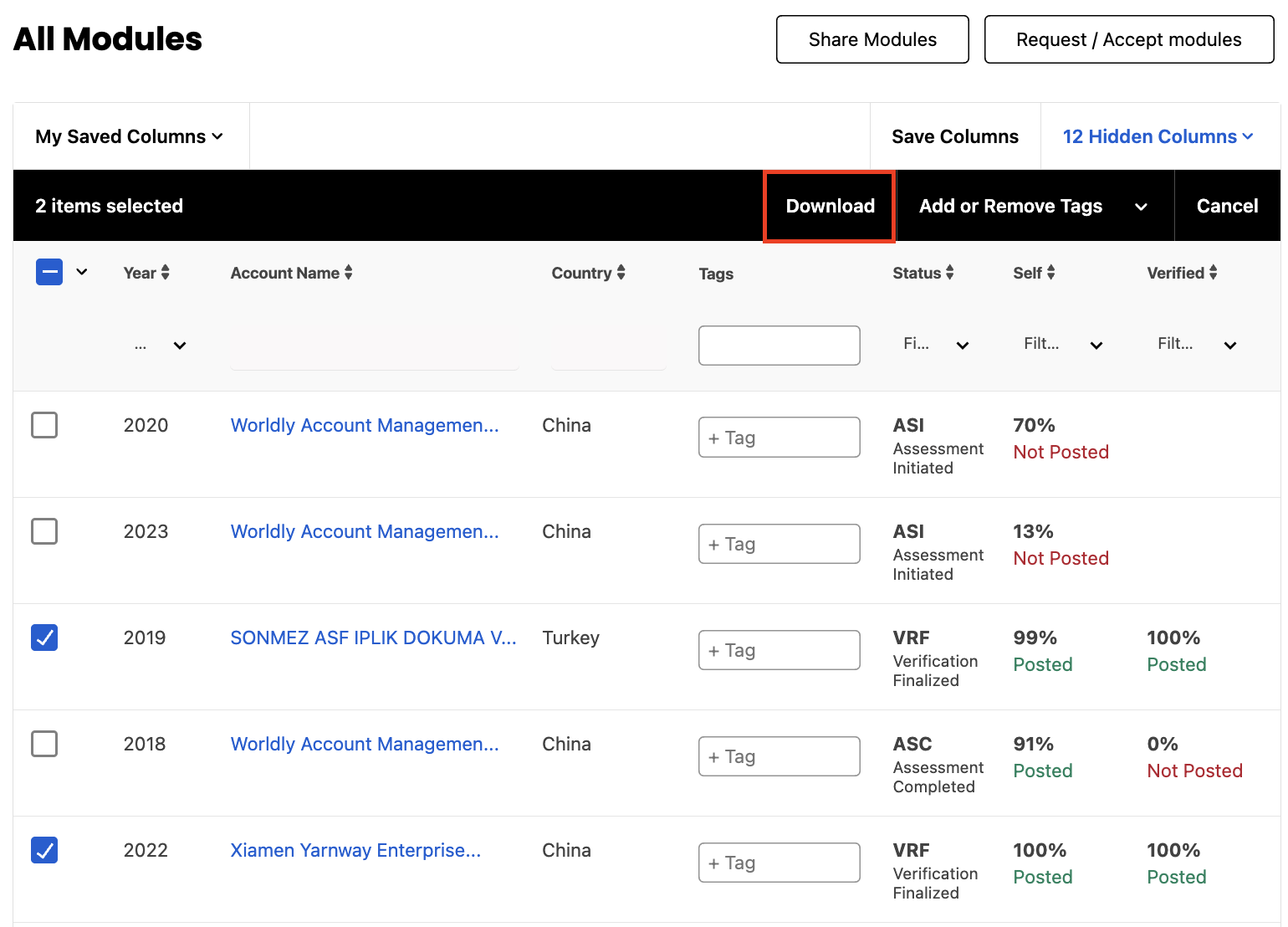Check the 2020 Worldly Account row checkbox
The image size is (1288, 927).
coord(44,425)
